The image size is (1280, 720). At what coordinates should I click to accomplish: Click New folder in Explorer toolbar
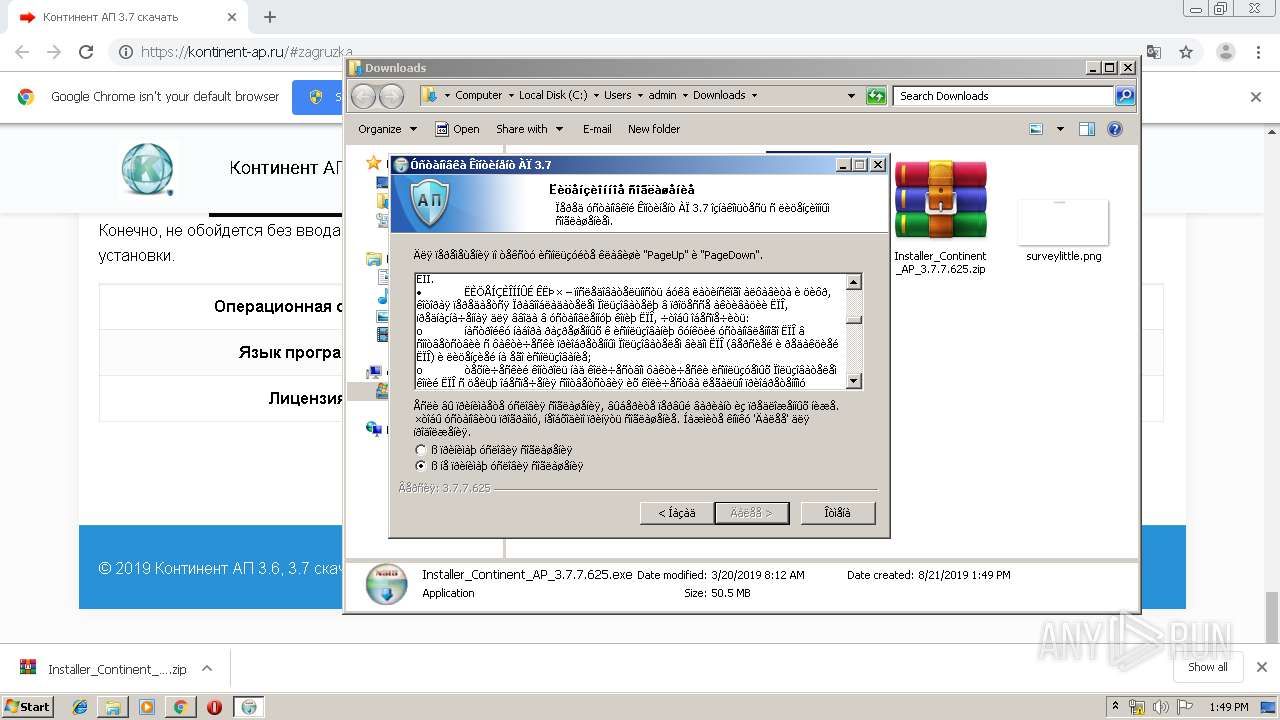tap(654, 129)
